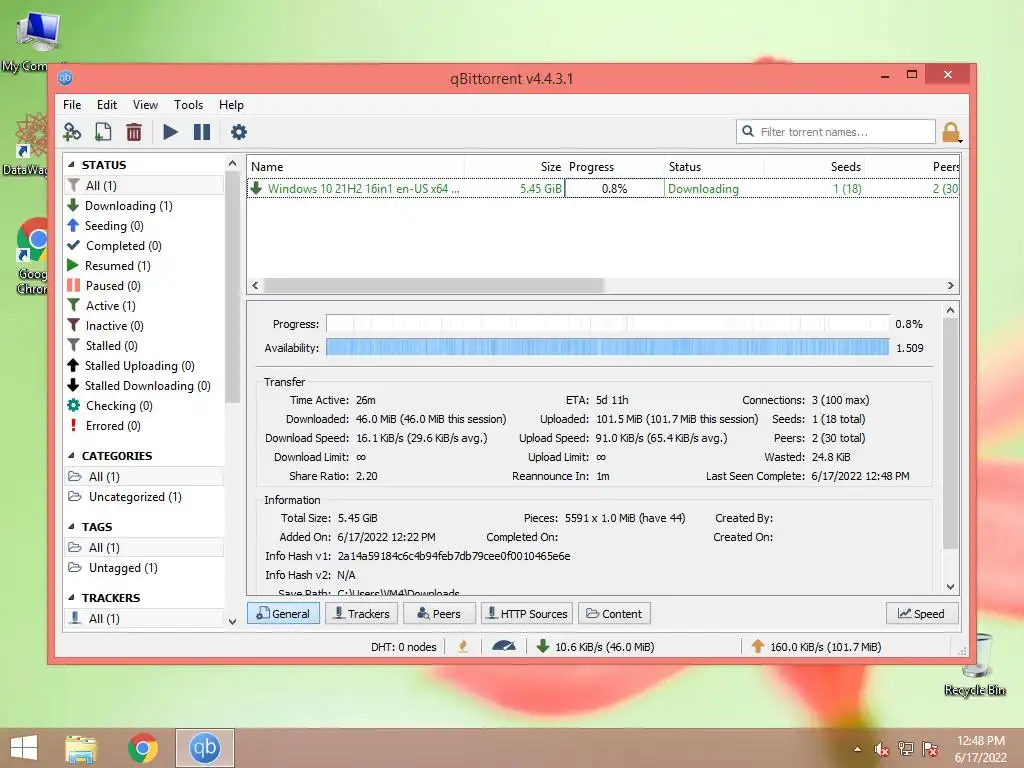Click the Pause toolbar icon

(202, 132)
